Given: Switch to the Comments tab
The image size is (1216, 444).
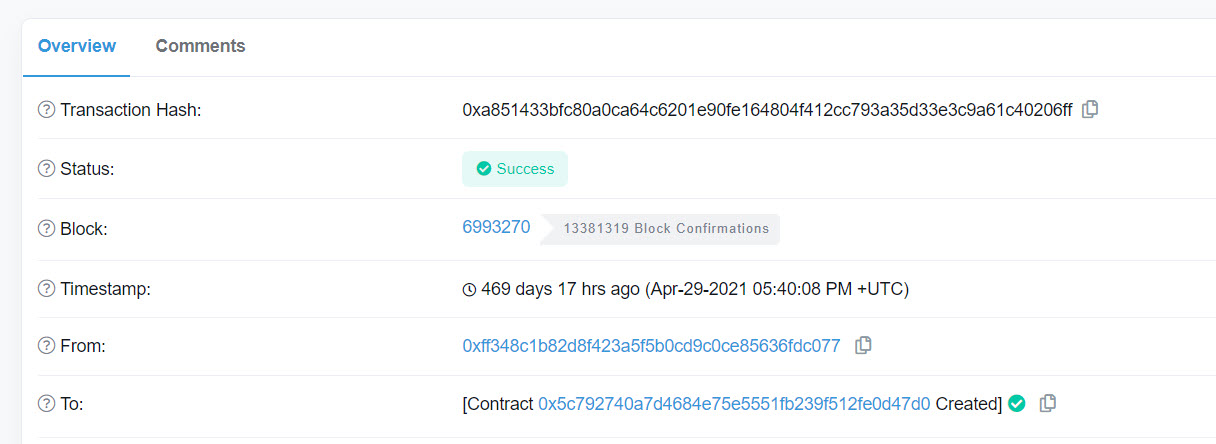Looking at the screenshot, I should click(x=200, y=46).
